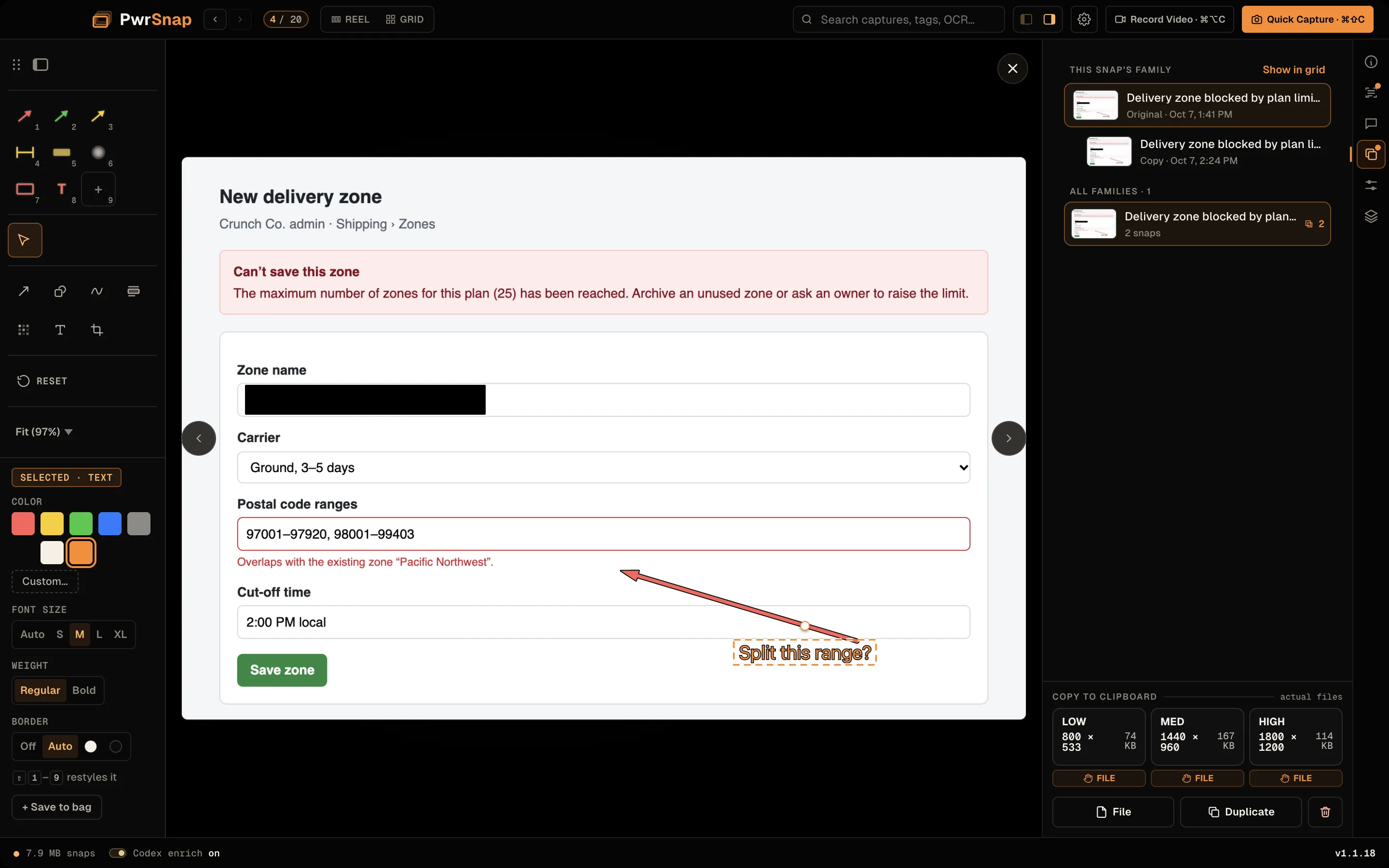Set font weight to Bold
The image size is (1389, 868).
click(x=84, y=690)
